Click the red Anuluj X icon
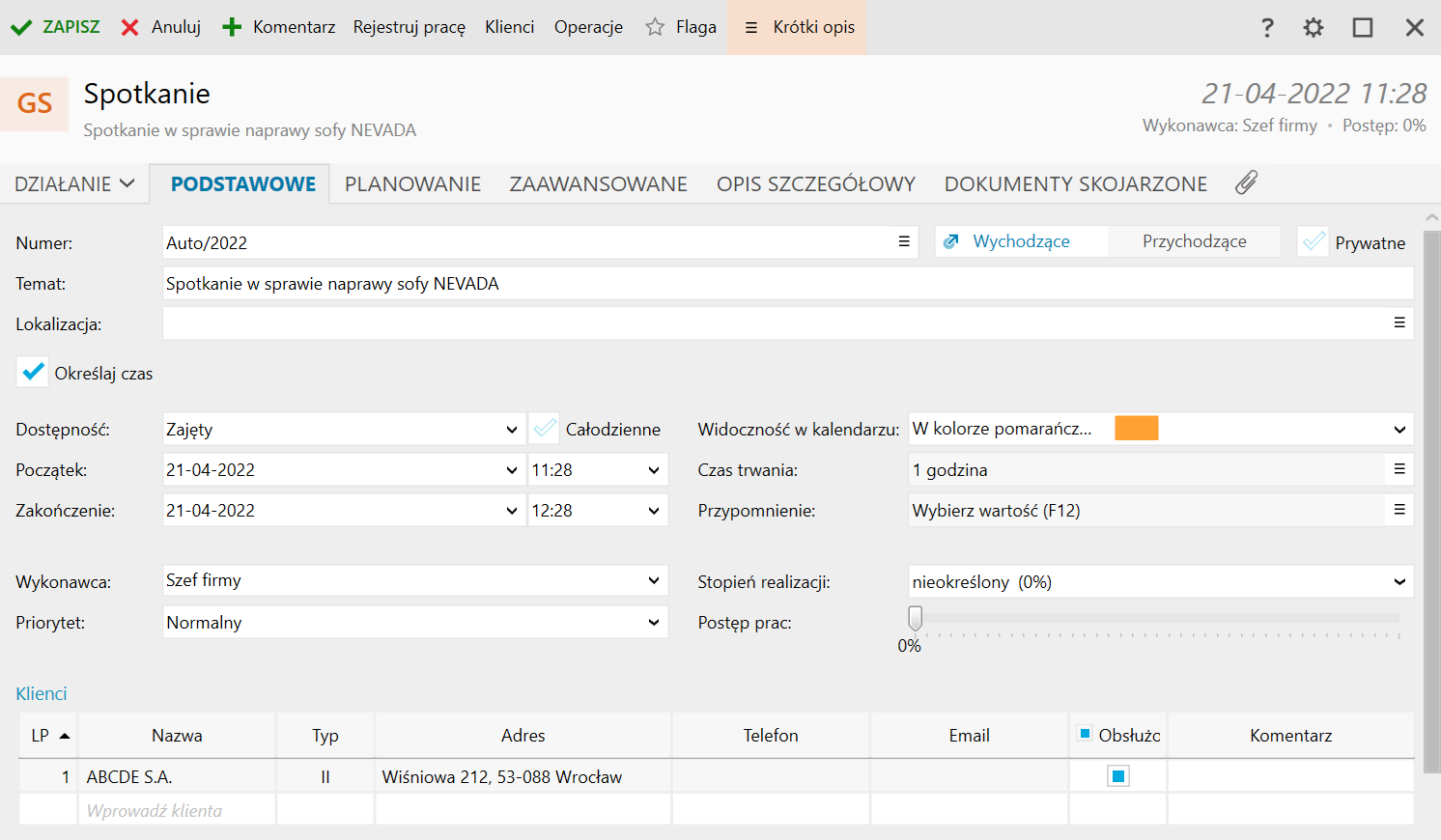Screen dimensions: 1441x840 [x=130, y=28]
